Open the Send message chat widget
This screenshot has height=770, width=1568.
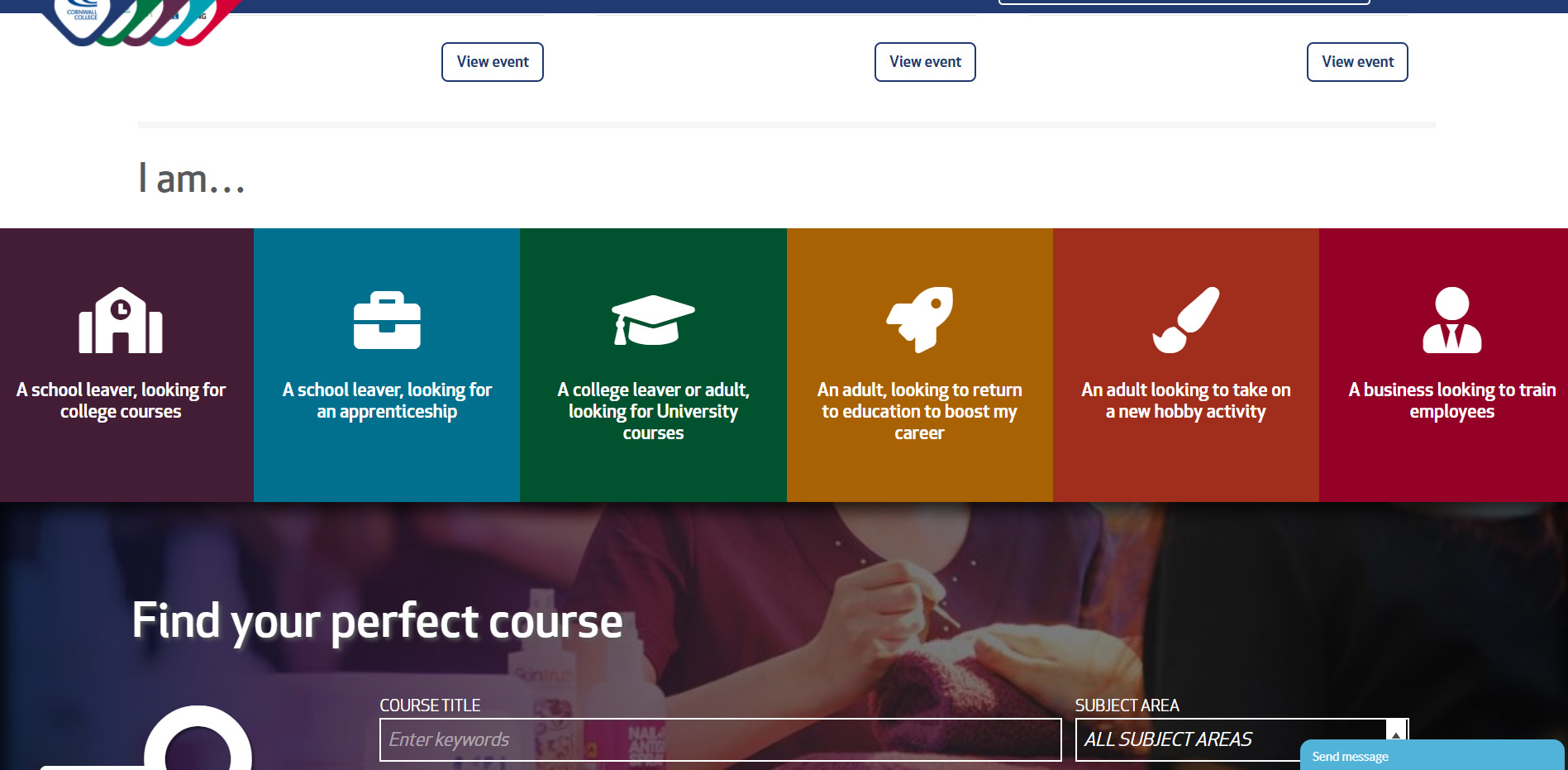[1432, 756]
